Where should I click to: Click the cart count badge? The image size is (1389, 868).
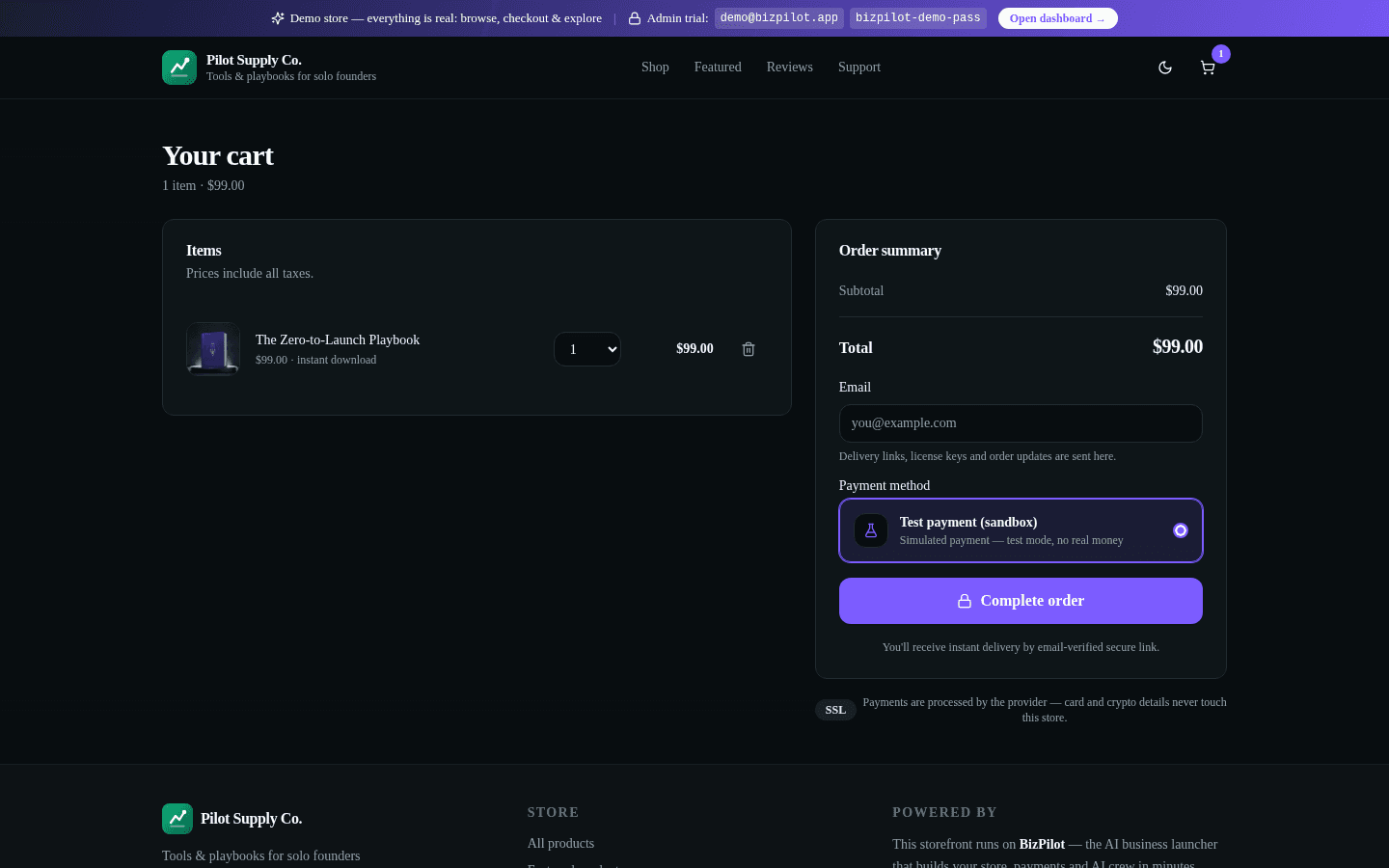click(x=1221, y=54)
